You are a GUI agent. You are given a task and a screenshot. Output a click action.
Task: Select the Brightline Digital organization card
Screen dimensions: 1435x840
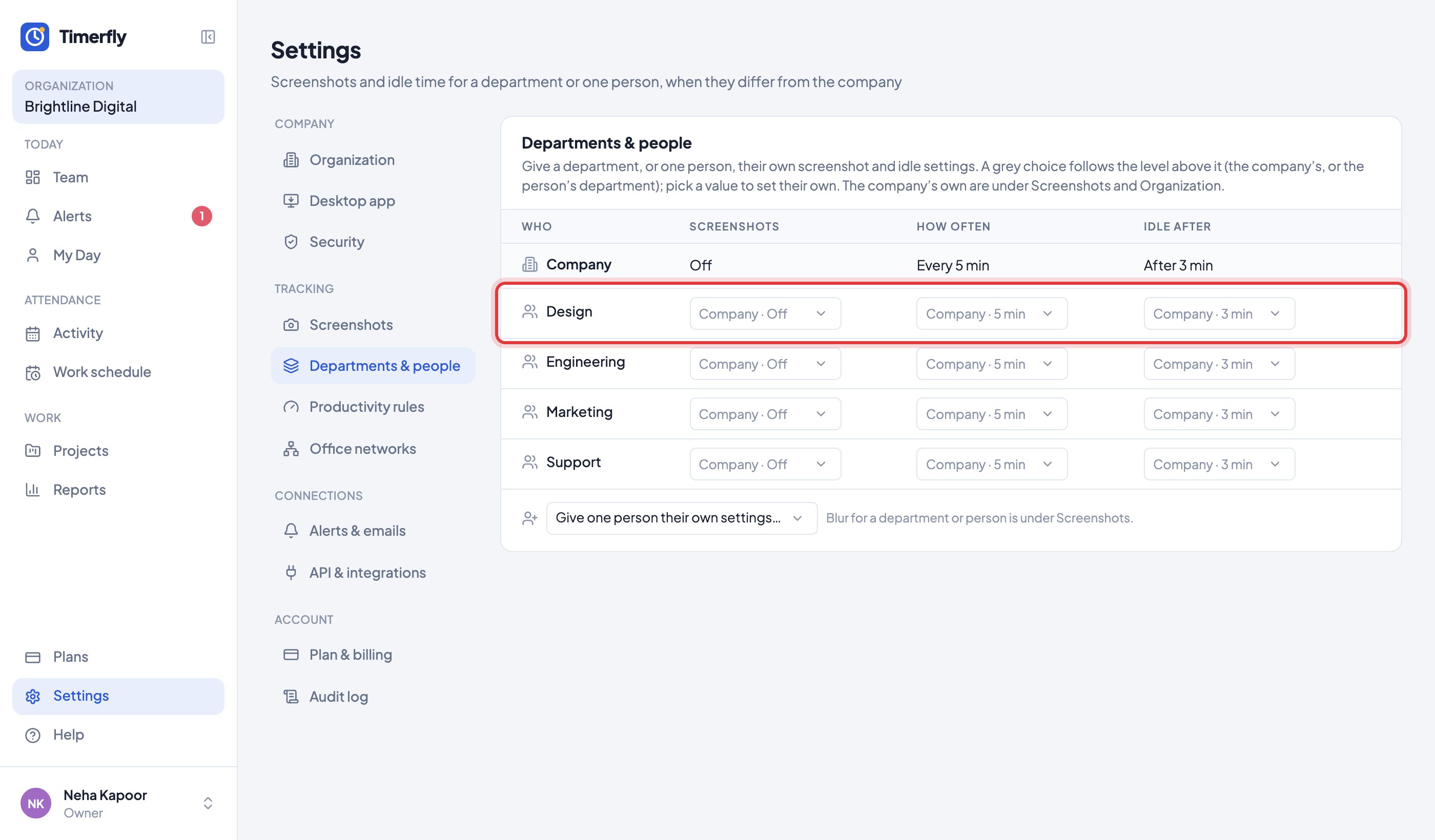coord(118,97)
